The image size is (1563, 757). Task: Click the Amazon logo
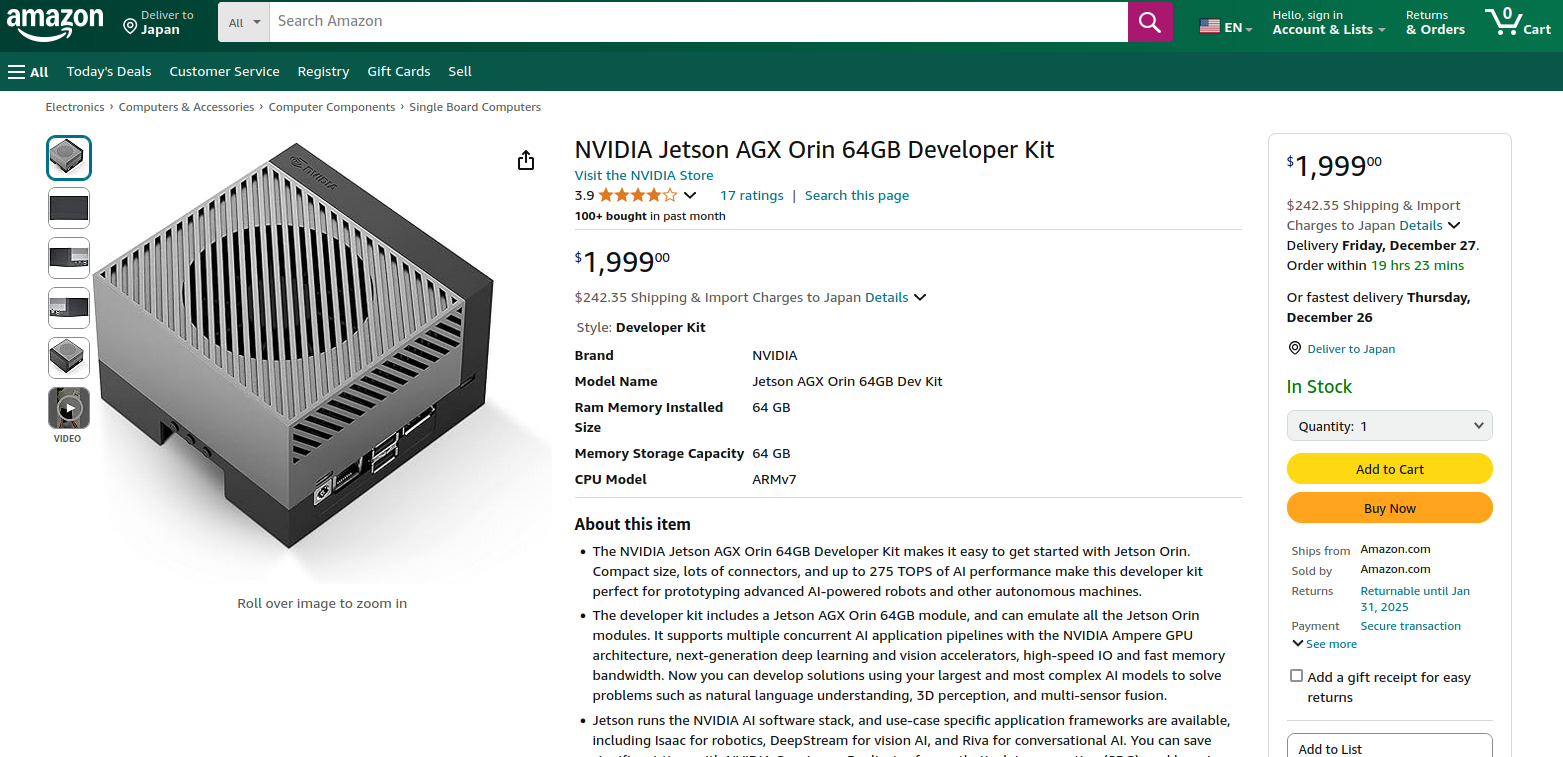54,24
